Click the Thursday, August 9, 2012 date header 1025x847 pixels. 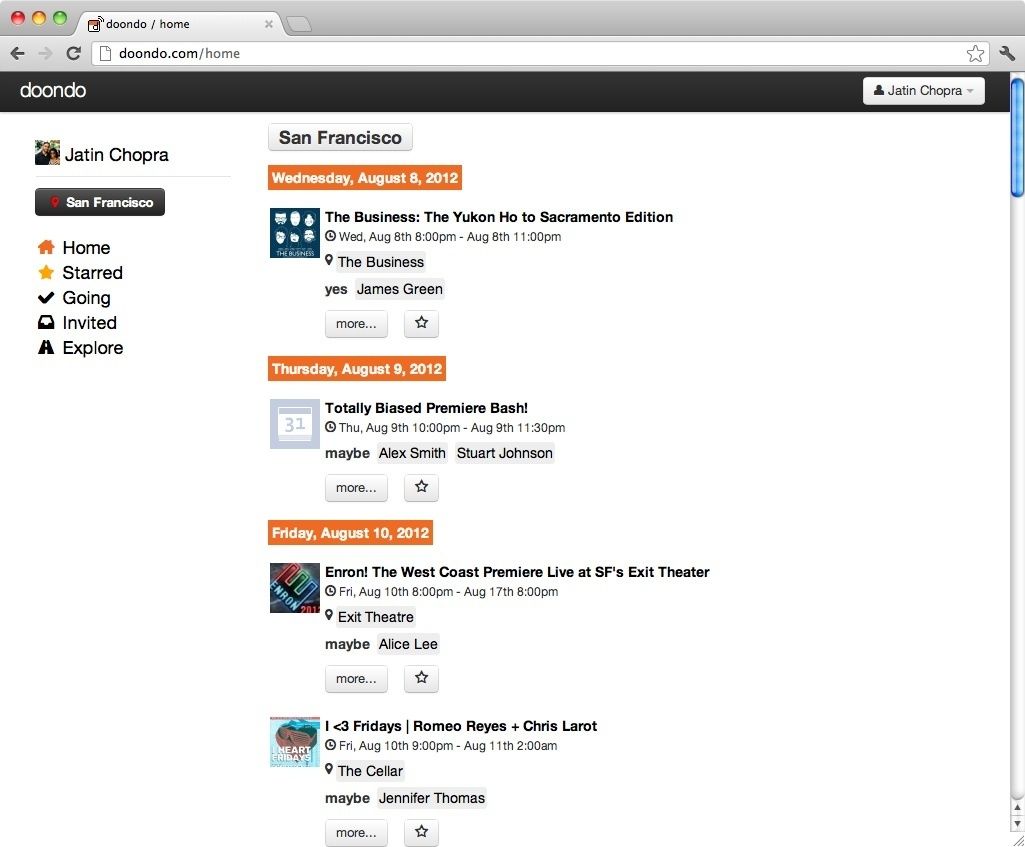357,369
